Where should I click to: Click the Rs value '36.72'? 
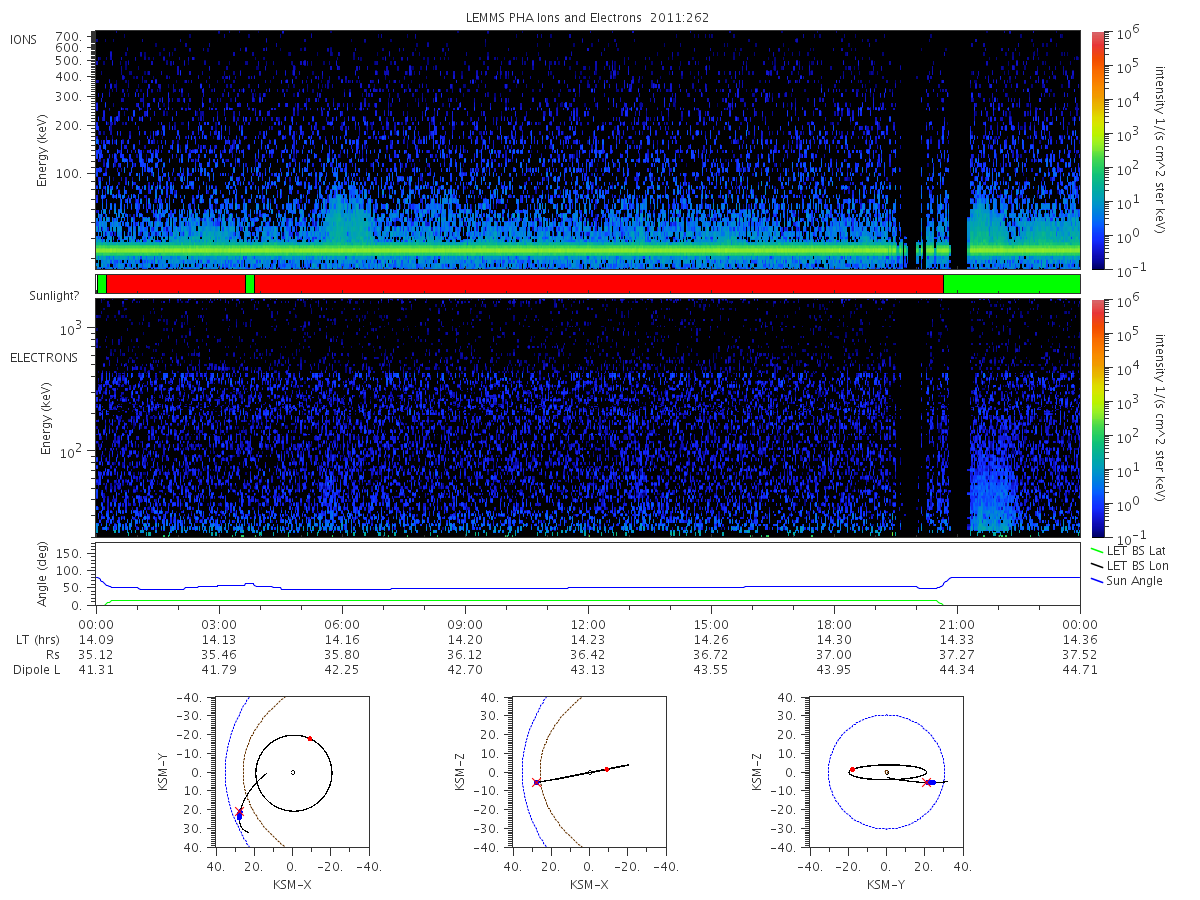(711, 655)
